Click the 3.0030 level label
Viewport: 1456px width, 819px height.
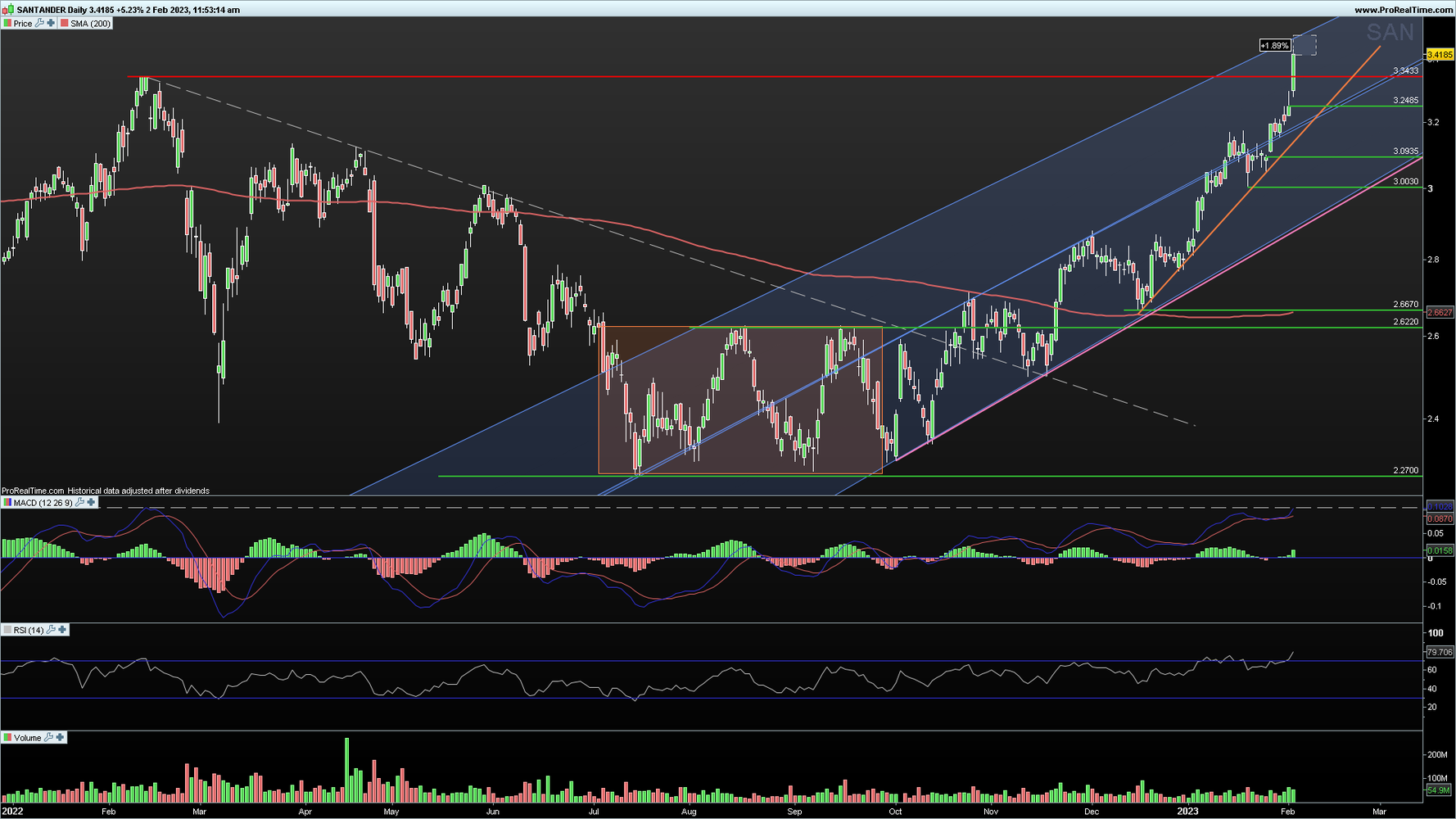click(1406, 182)
